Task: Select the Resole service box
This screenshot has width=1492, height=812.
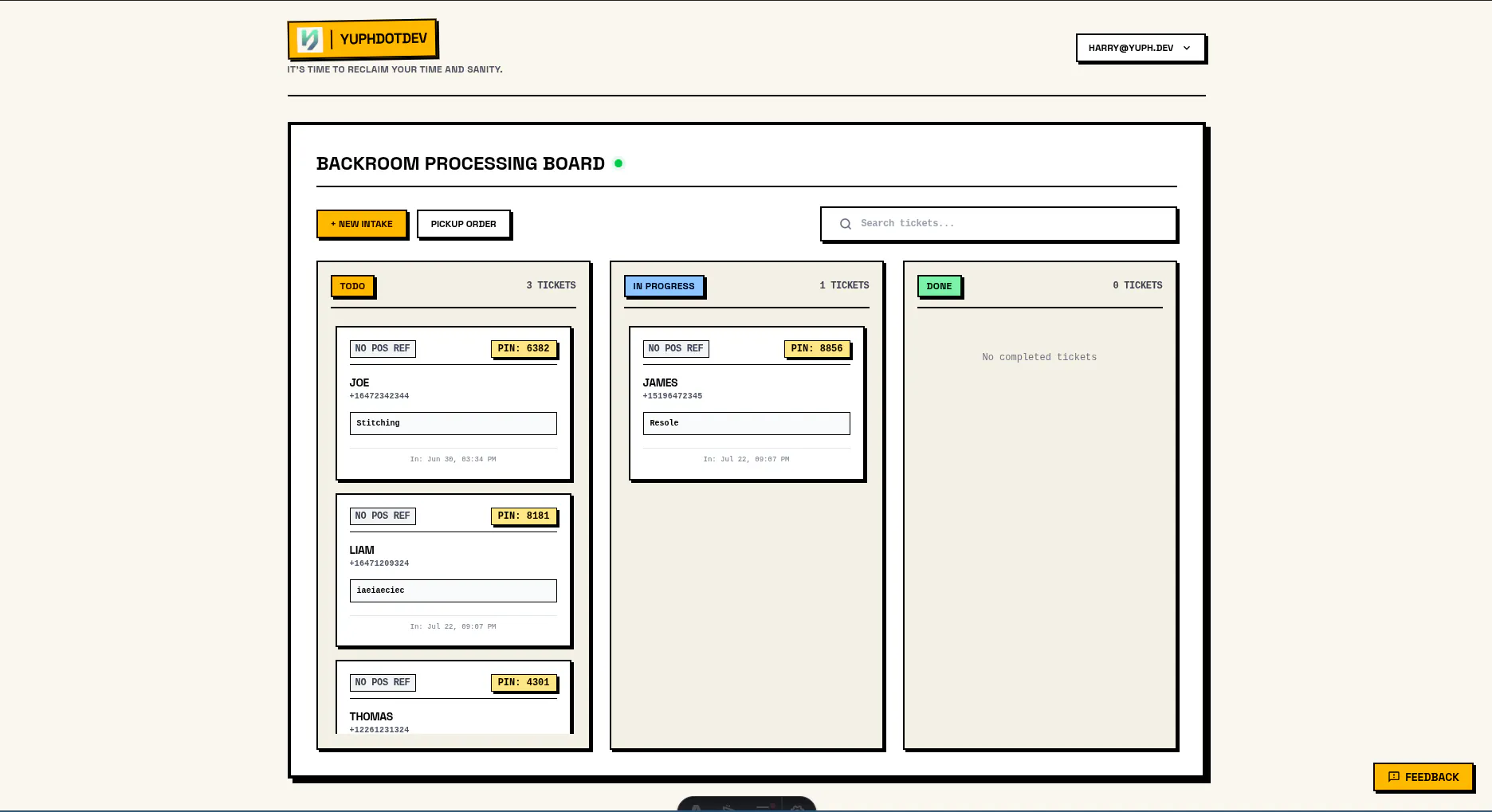Action: tap(747, 423)
